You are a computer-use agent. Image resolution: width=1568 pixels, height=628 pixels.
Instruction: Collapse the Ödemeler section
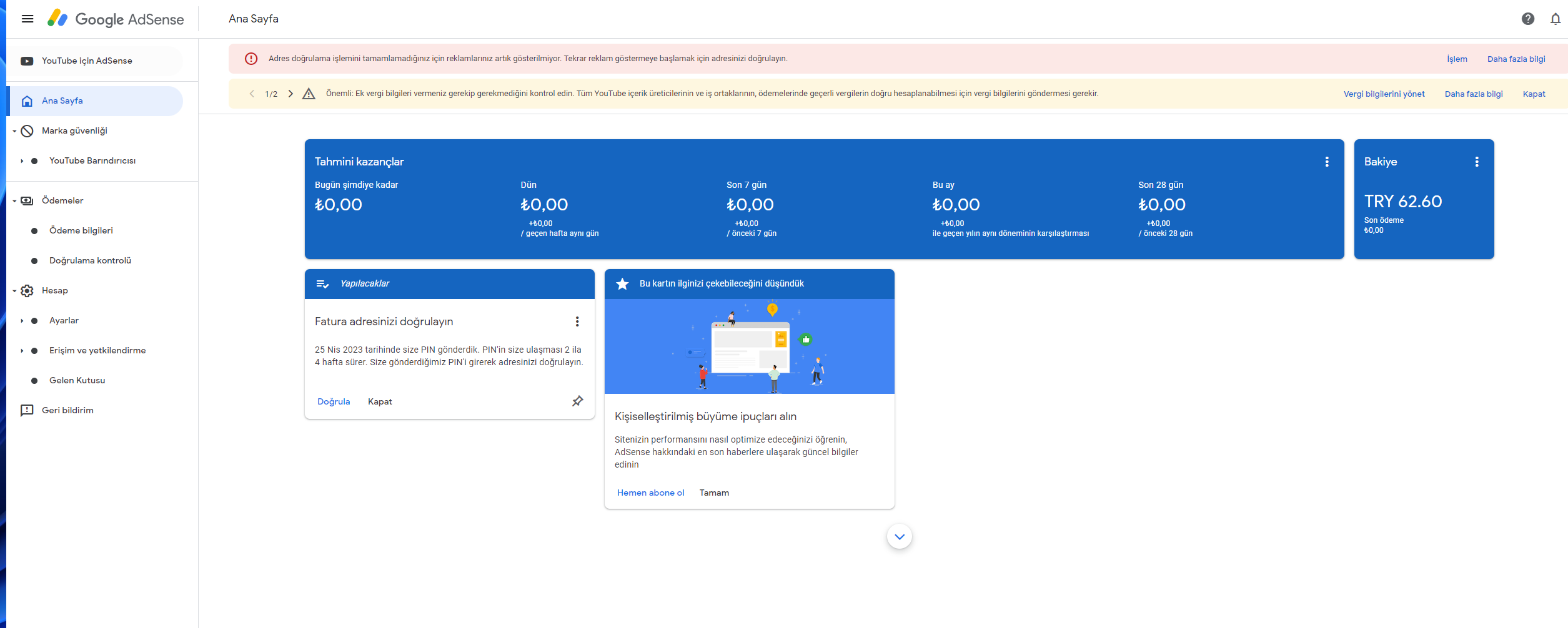coord(14,201)
